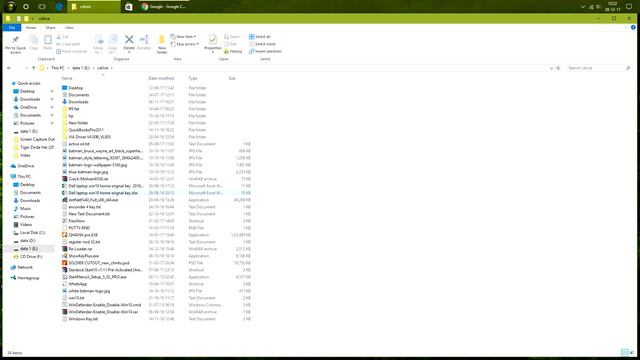This screenshot has width=640, height=360.
Task: Open the address bar history dropdown
Action: (x=551, y=68)
